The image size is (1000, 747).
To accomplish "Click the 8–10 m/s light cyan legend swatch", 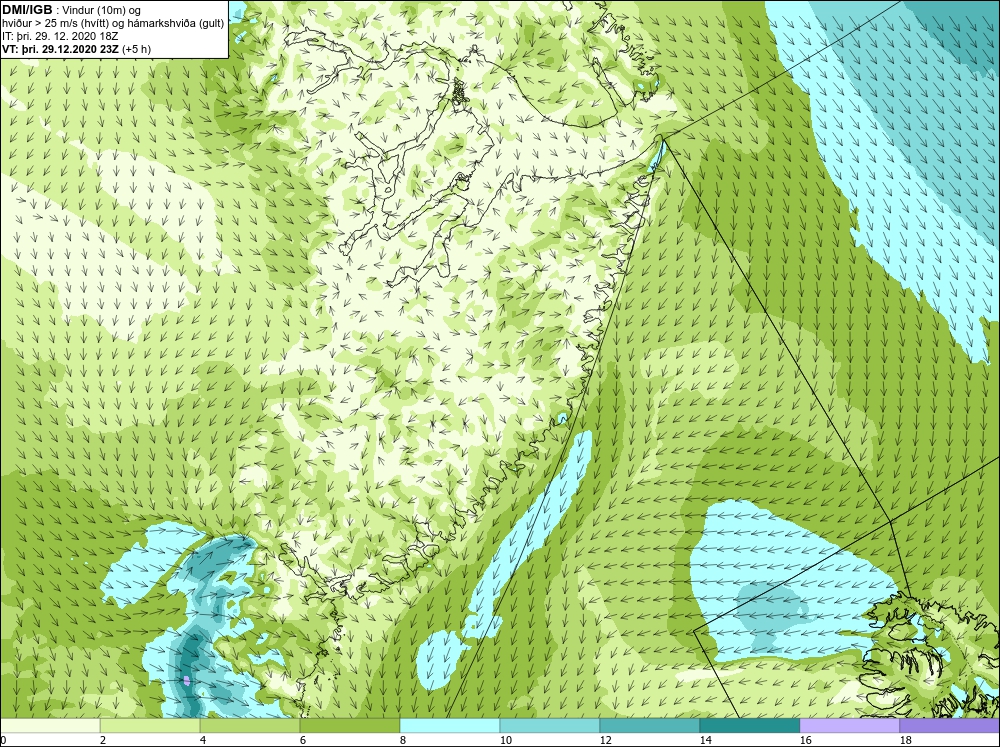I will 450,726.
